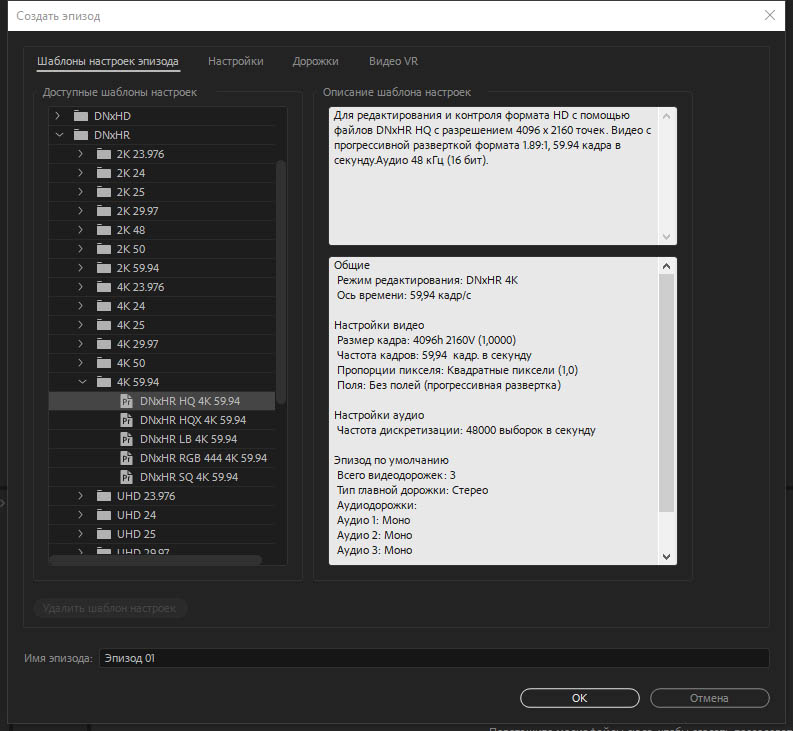Click the 4K 23.976 folder icon

[x=104, y=287]
